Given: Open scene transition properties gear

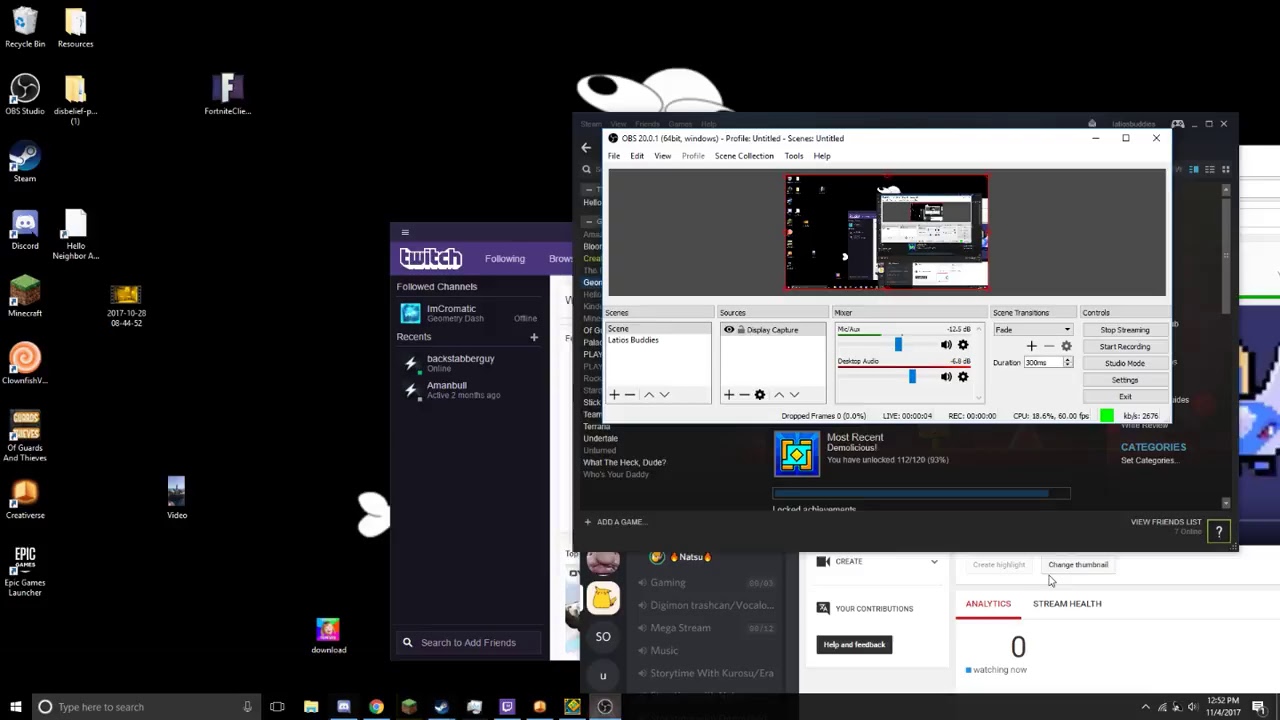Looking at the screenshot, I should tap(1066, 346).
